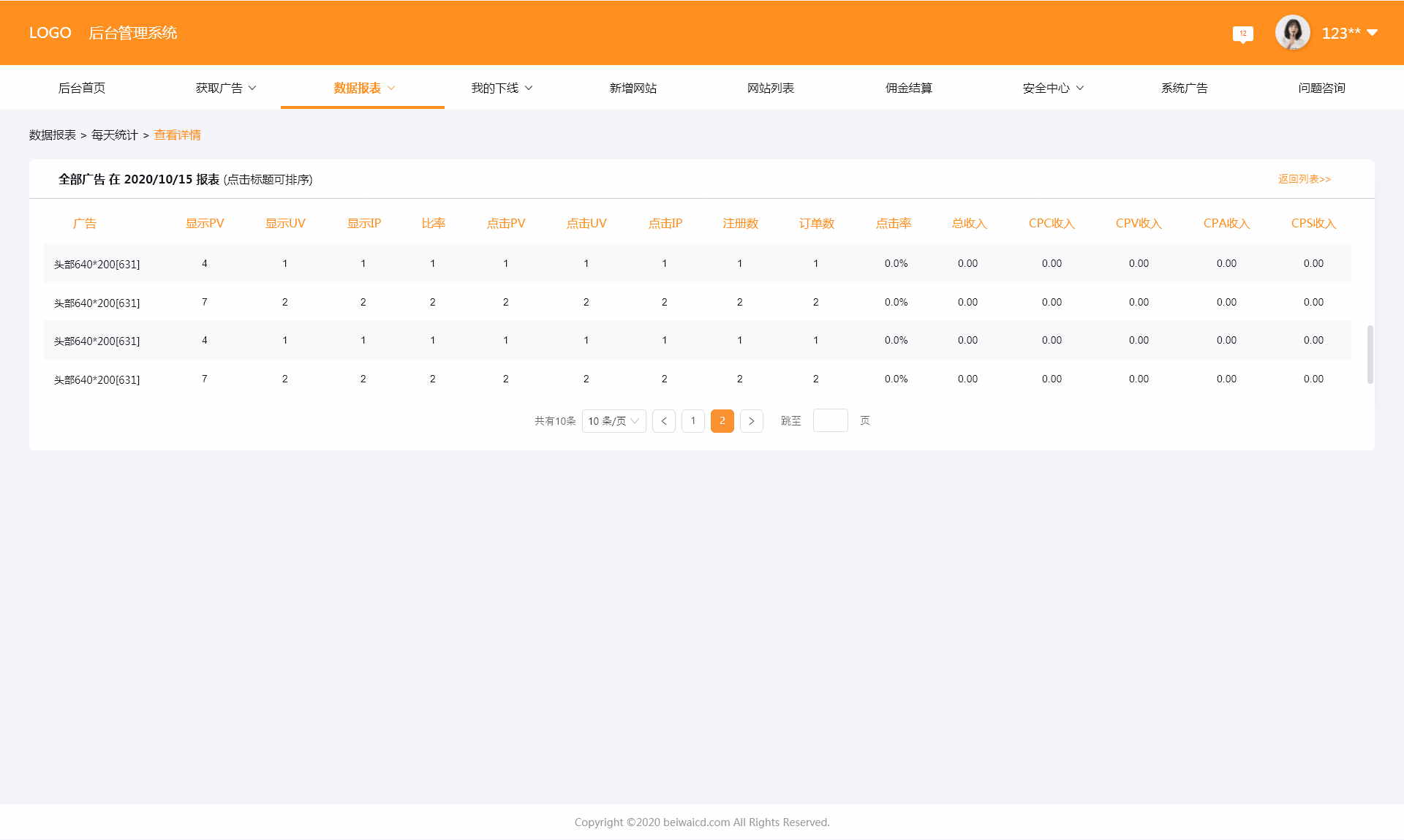
Task: Focus the 跳至 page number input
Action: (x=830, y=421)
